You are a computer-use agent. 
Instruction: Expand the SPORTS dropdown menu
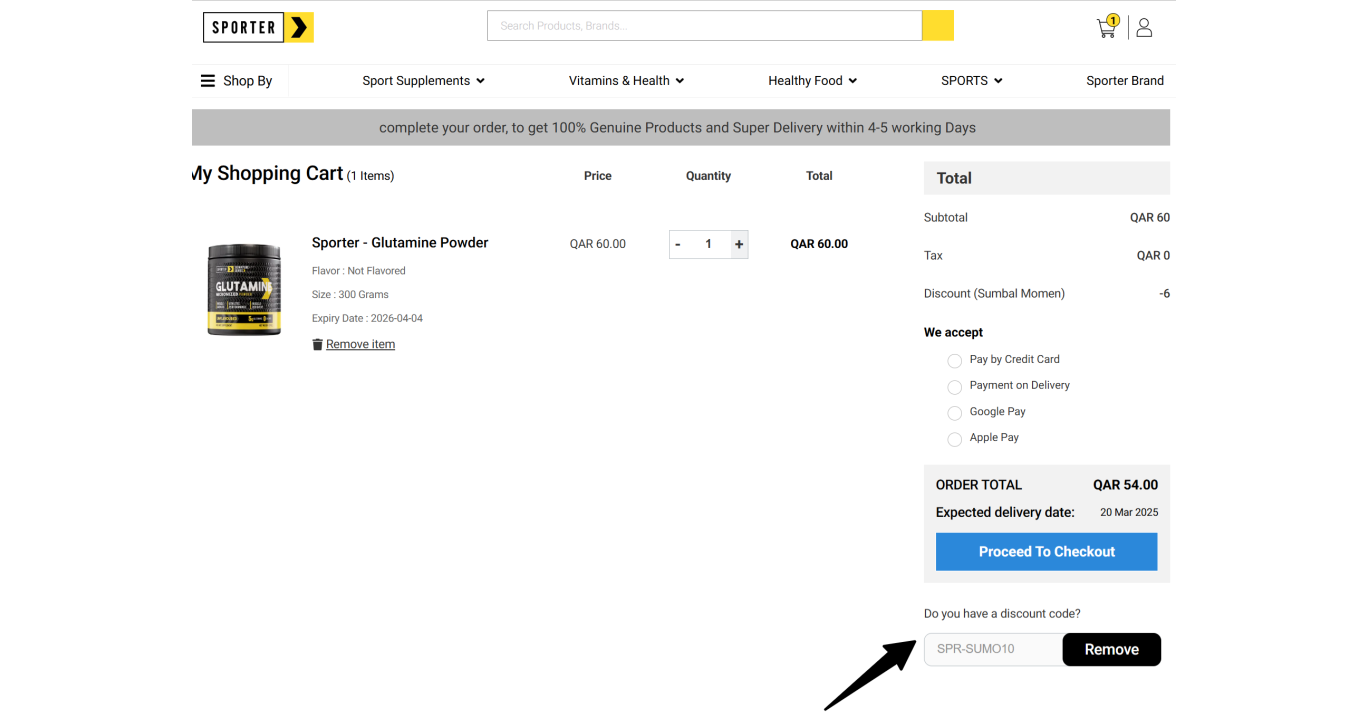click(x=971, y=81)
